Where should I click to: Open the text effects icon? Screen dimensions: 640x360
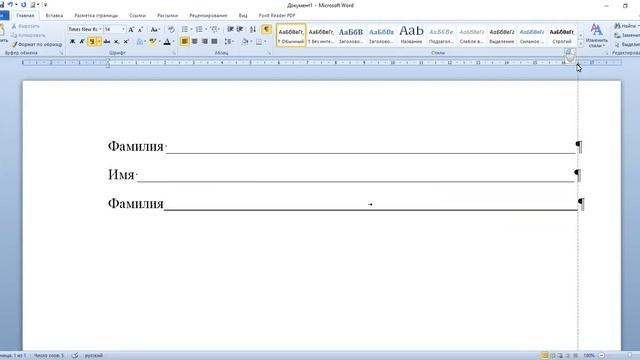140,42
